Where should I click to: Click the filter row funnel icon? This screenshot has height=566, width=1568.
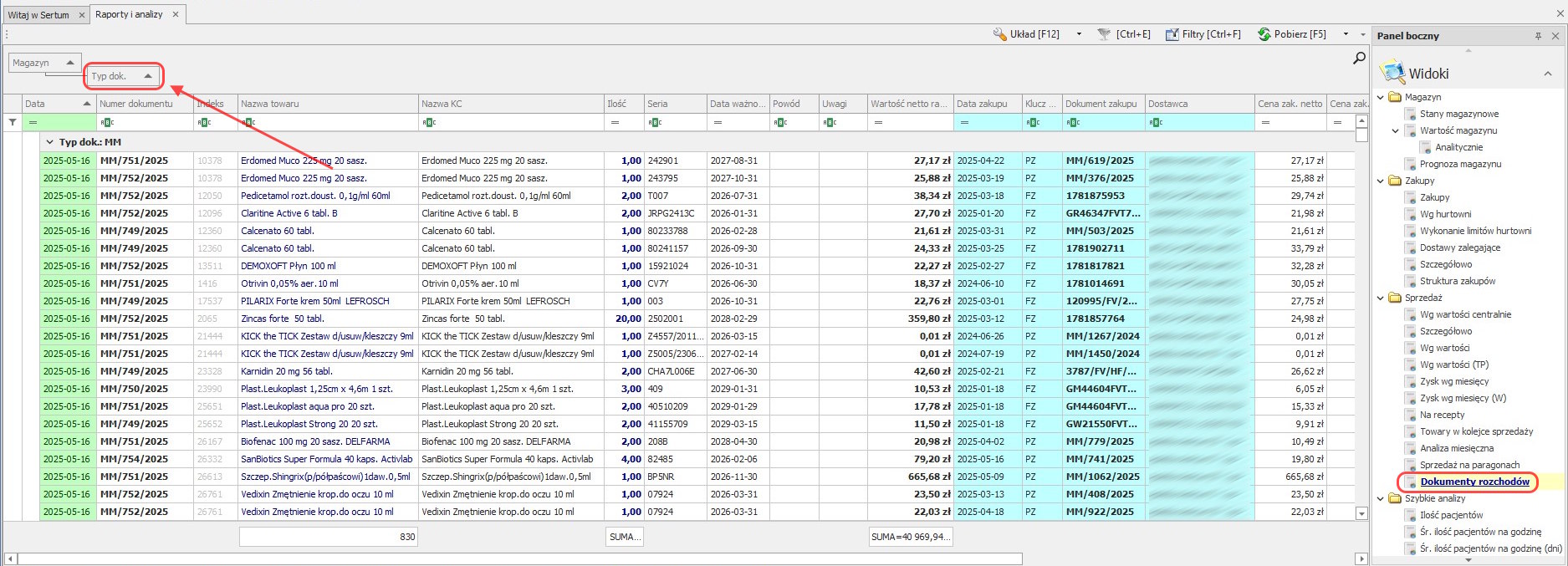click(13, 122)
